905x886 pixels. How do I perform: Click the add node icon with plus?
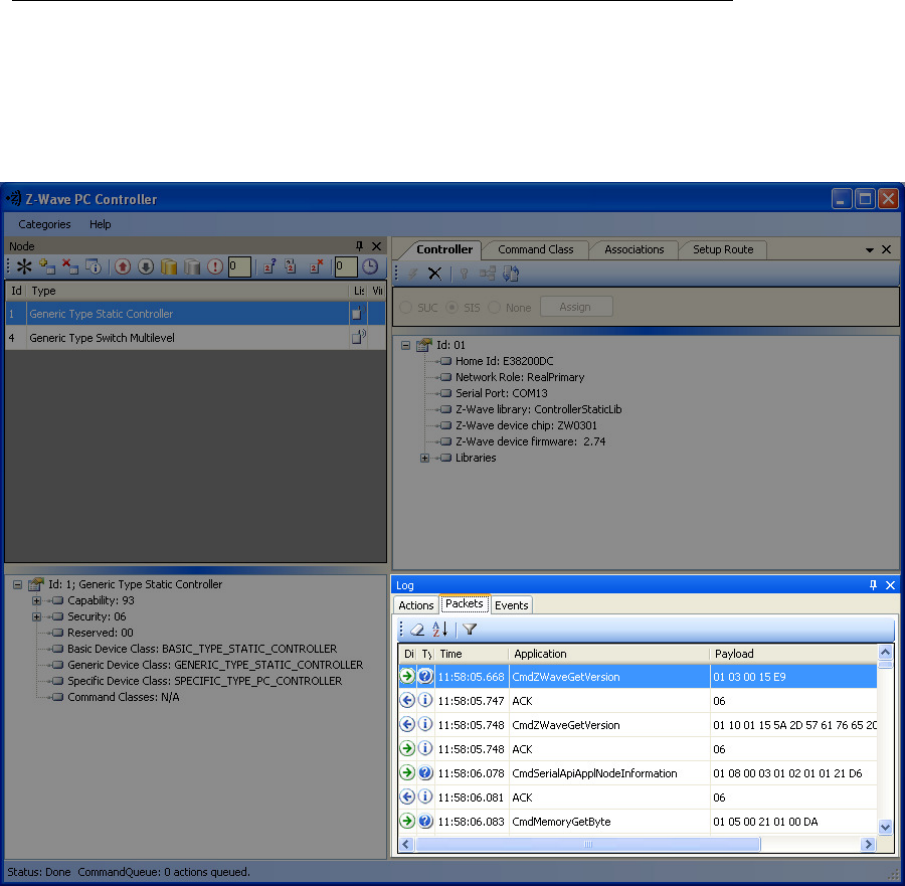pyautogui.click(x=47, y=267)
